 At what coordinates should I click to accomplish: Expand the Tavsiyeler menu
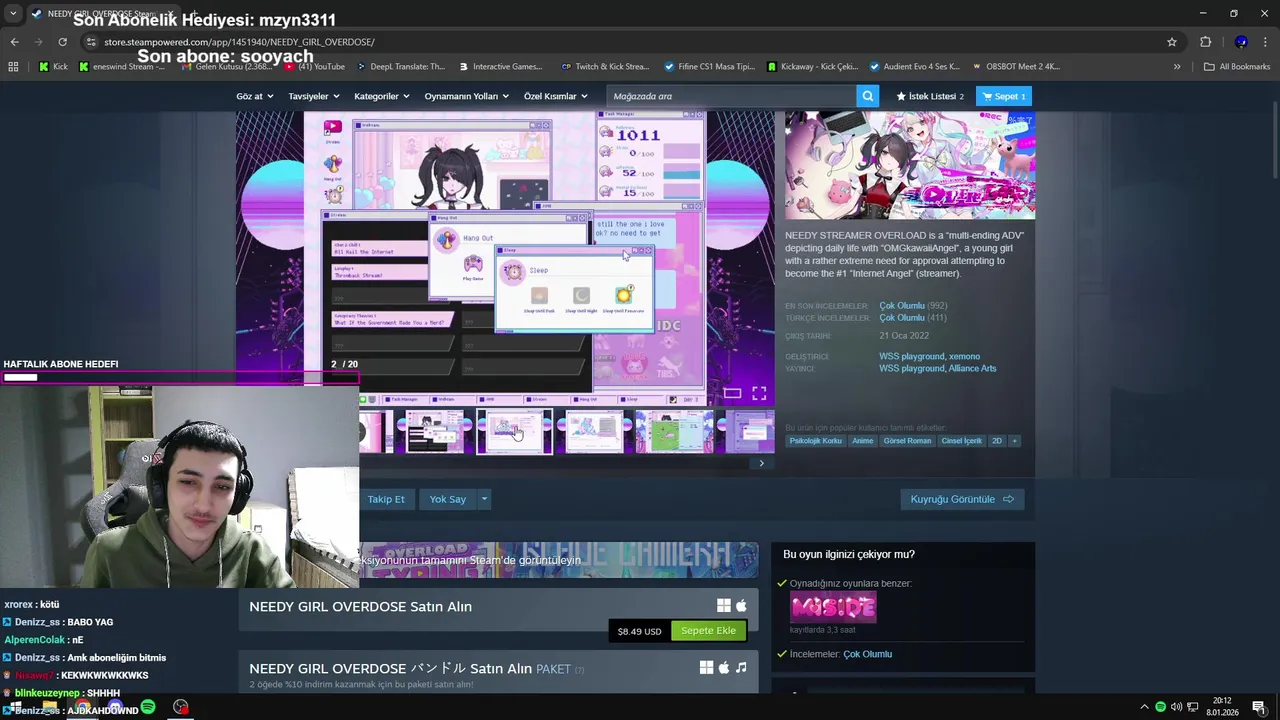click(314, 96)
